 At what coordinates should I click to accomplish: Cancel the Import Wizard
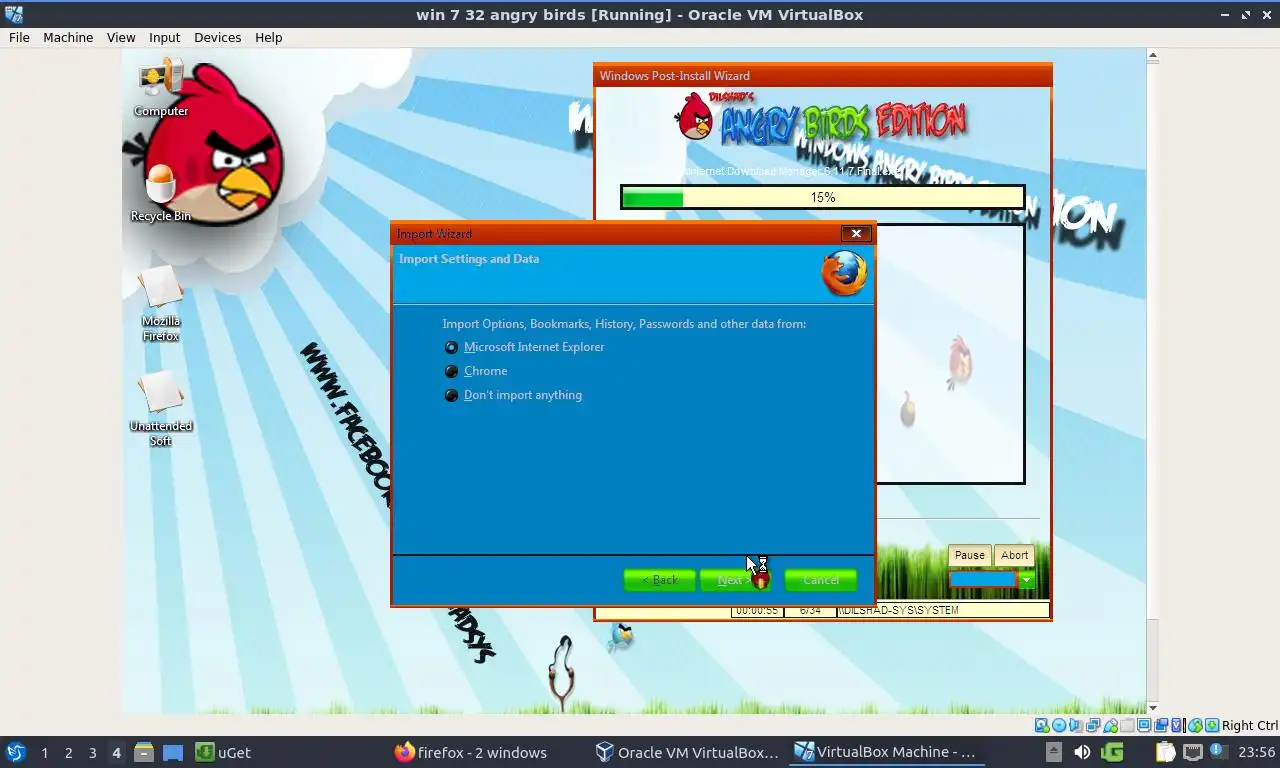pyautogui.click(x=820, y=580)
